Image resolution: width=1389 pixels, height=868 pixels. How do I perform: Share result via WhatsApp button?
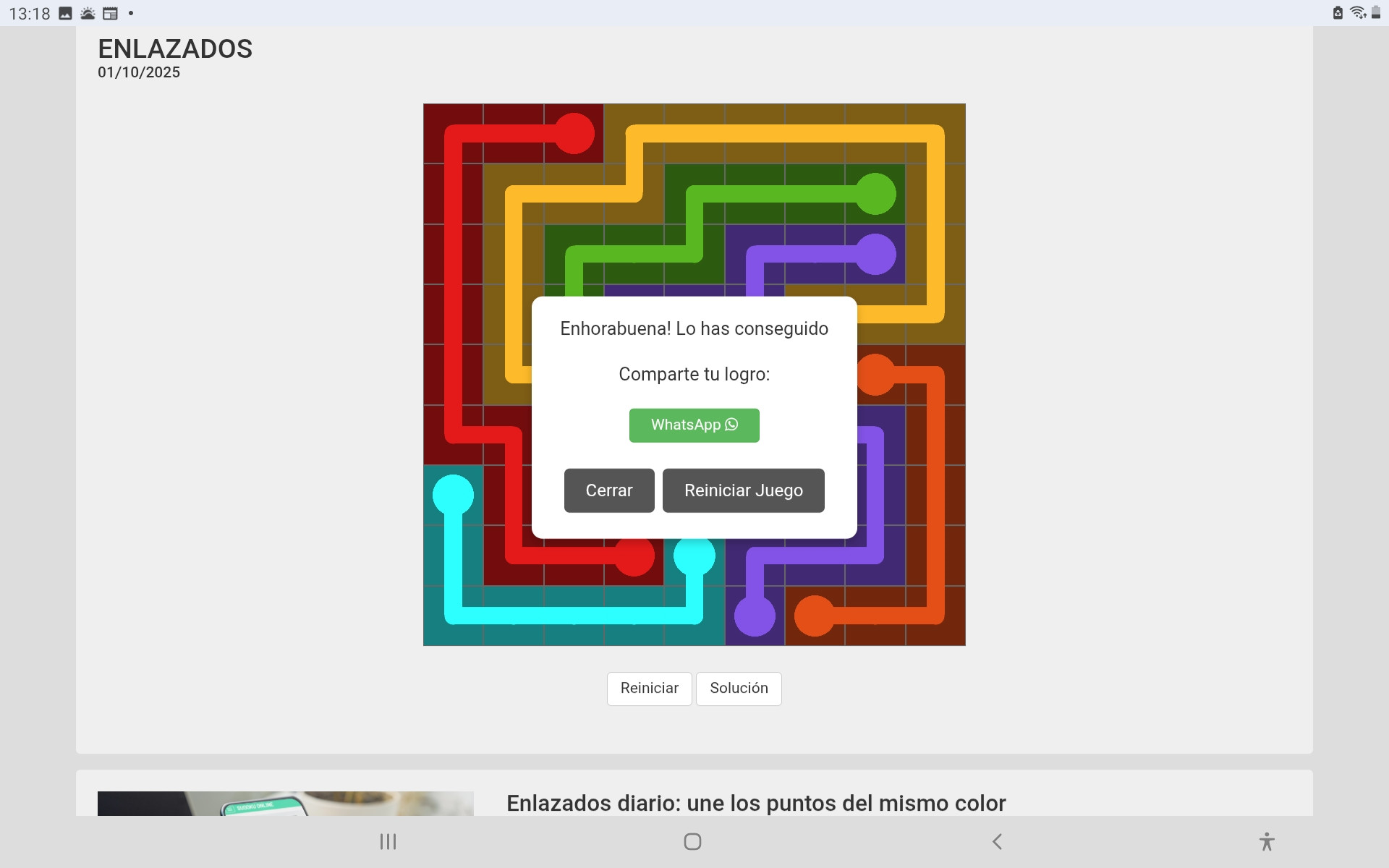694,425
